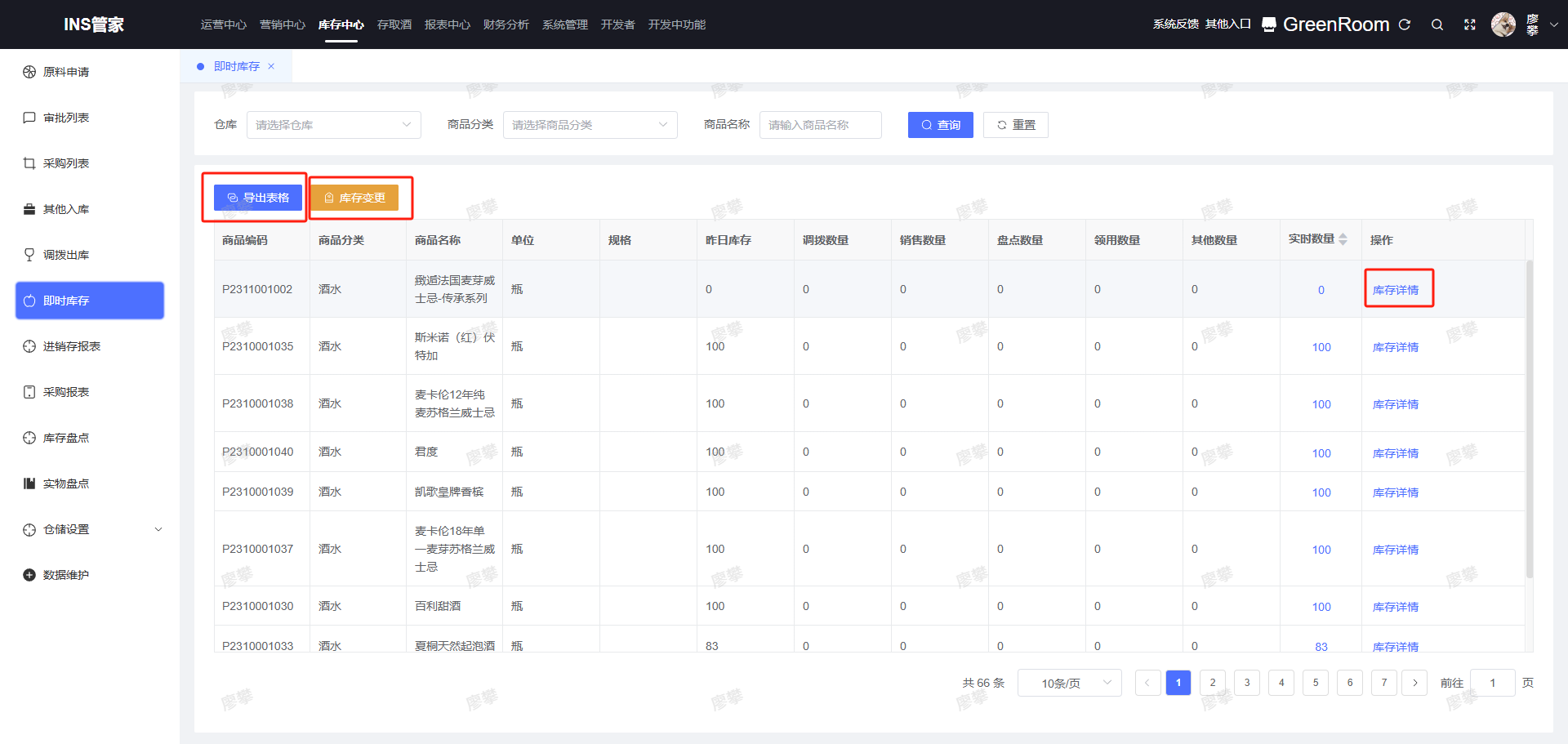Click the INS管家 logo
The width and height of the screenshot is (1568, 744).
coord(94,25)
